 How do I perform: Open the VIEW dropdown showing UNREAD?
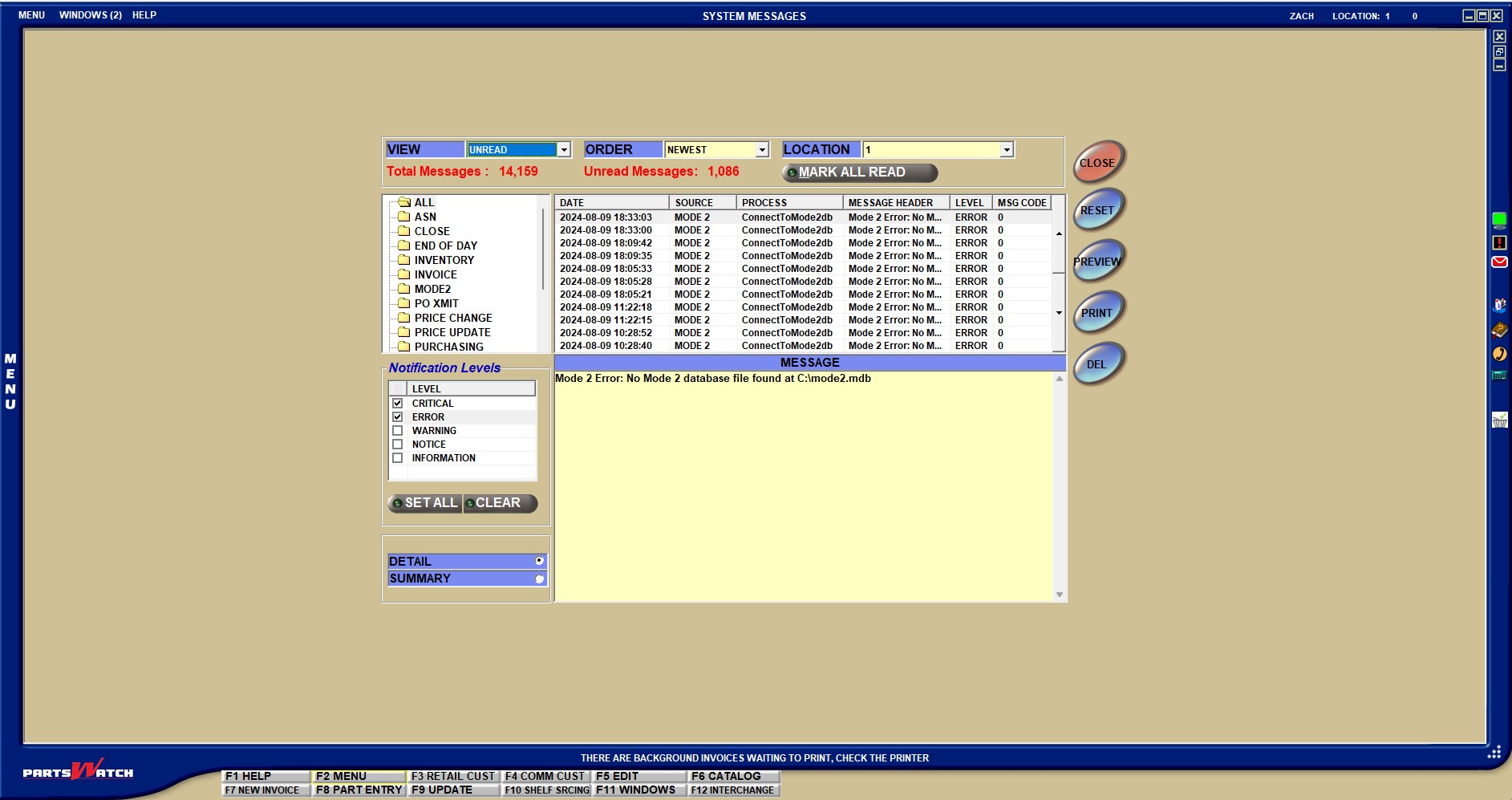[564, 150]
